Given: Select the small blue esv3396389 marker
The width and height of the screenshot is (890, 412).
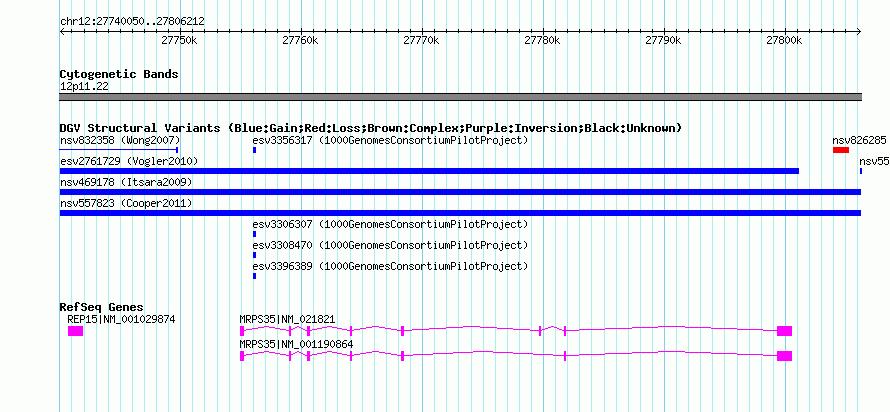Looking at the screenshot, I should pyautogui.click(x=254, y=276).
